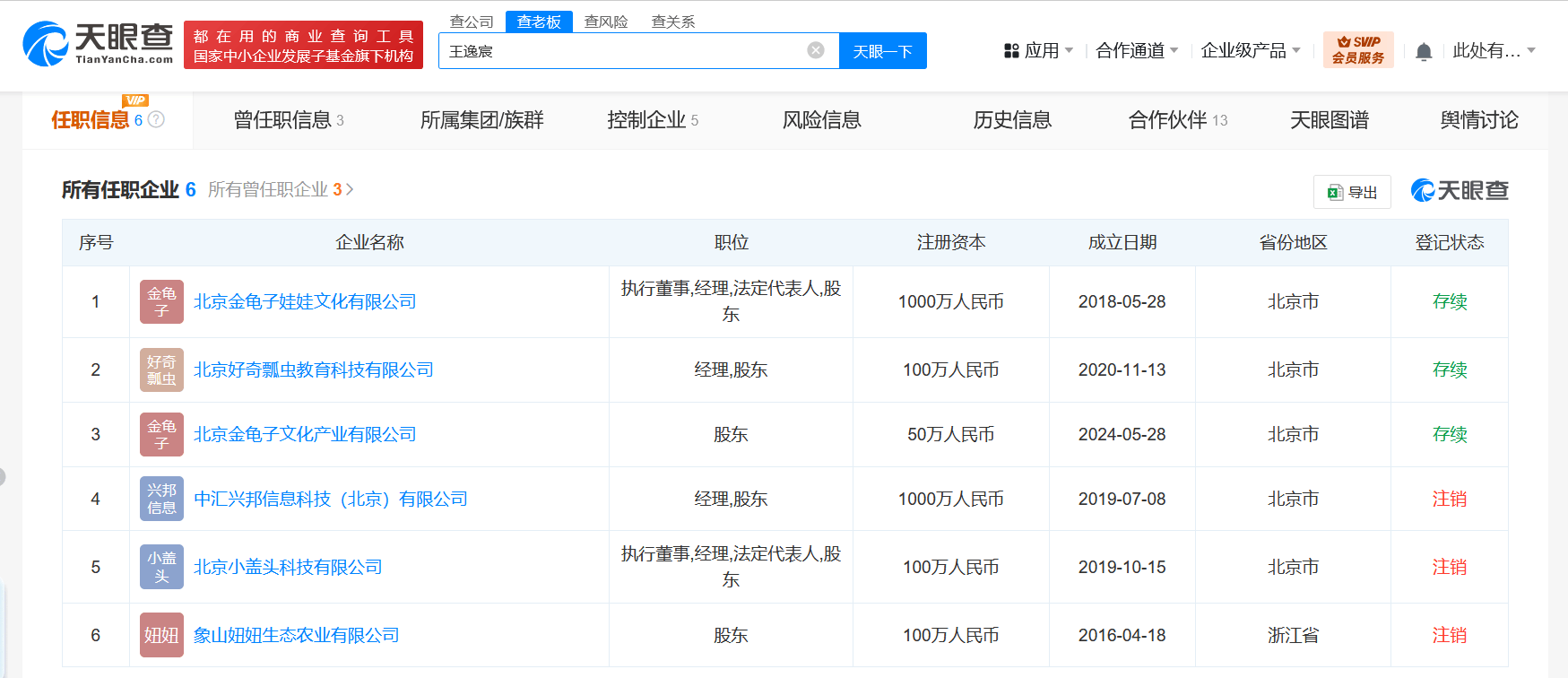
Task: Open the notification bell
Action: point(1424,52)
